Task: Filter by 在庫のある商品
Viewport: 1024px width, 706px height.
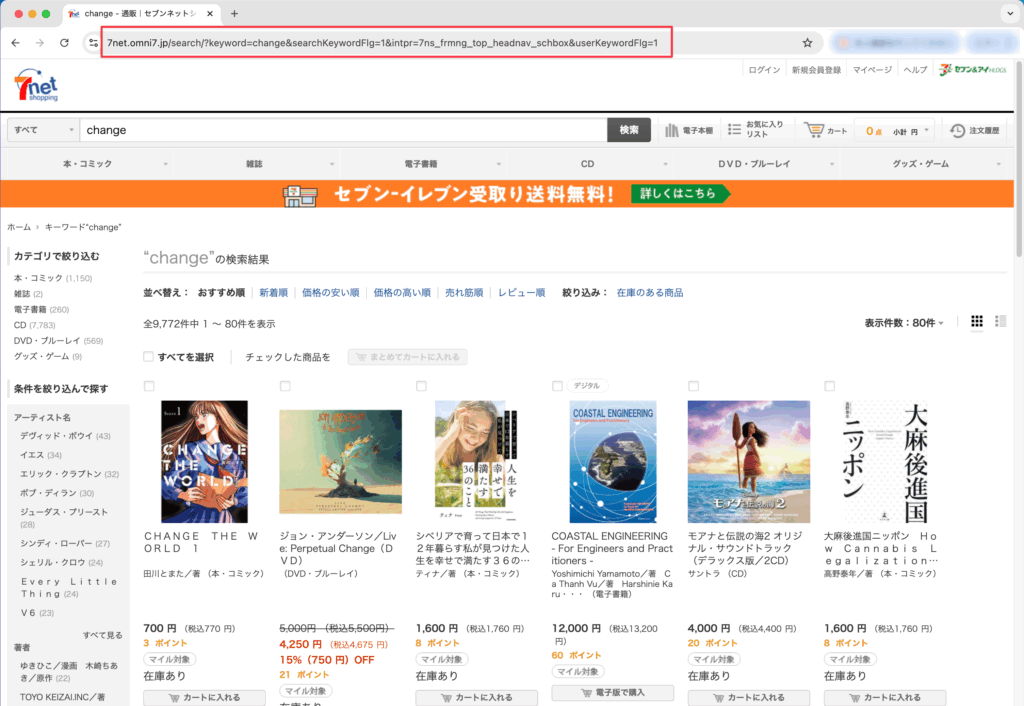Action: tap(650, 293)
